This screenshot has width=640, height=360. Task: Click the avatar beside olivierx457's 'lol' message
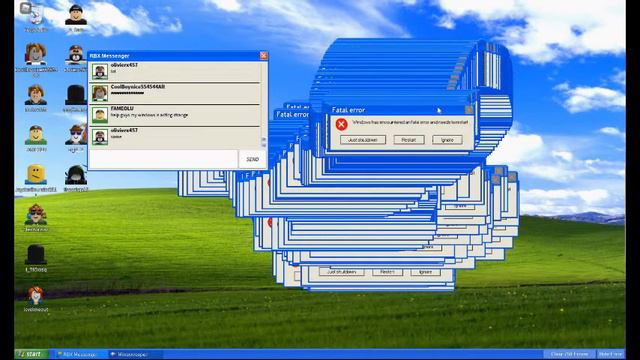tap(99, 71)
